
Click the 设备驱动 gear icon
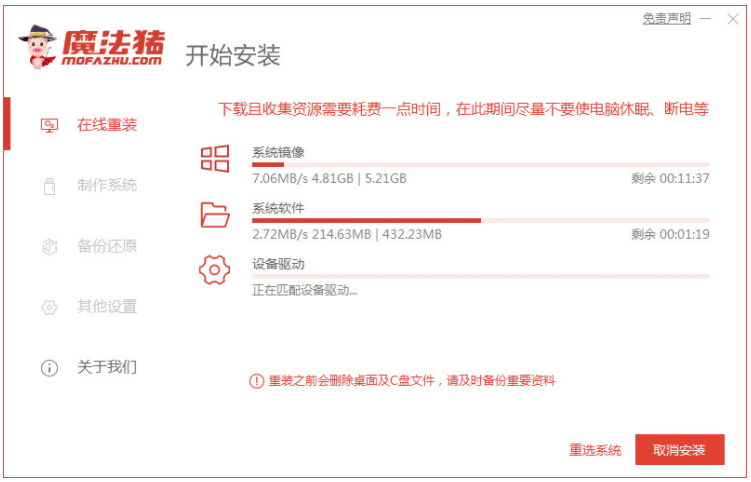[x=215, y=270]
